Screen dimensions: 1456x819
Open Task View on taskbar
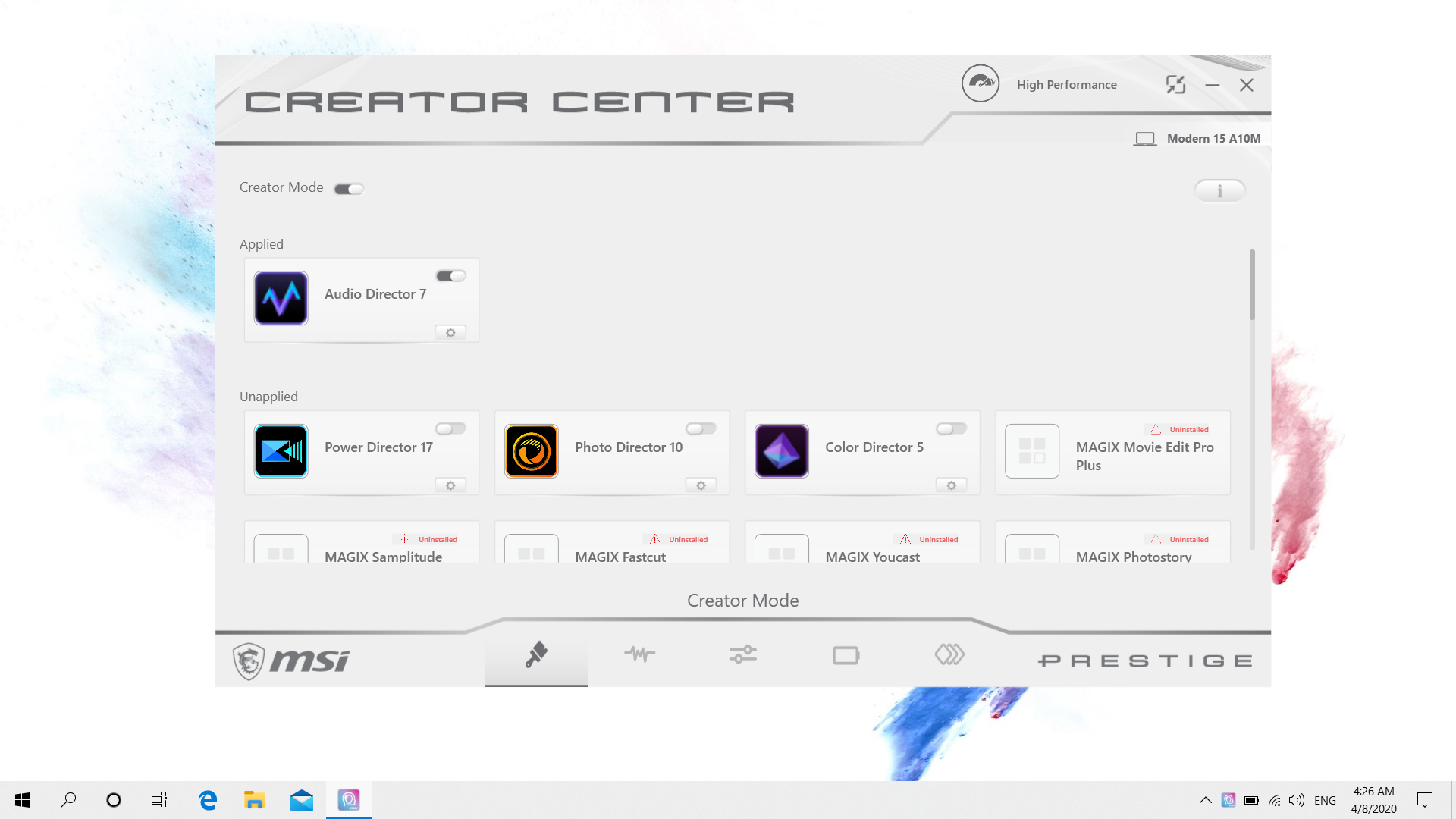point(159,800)
